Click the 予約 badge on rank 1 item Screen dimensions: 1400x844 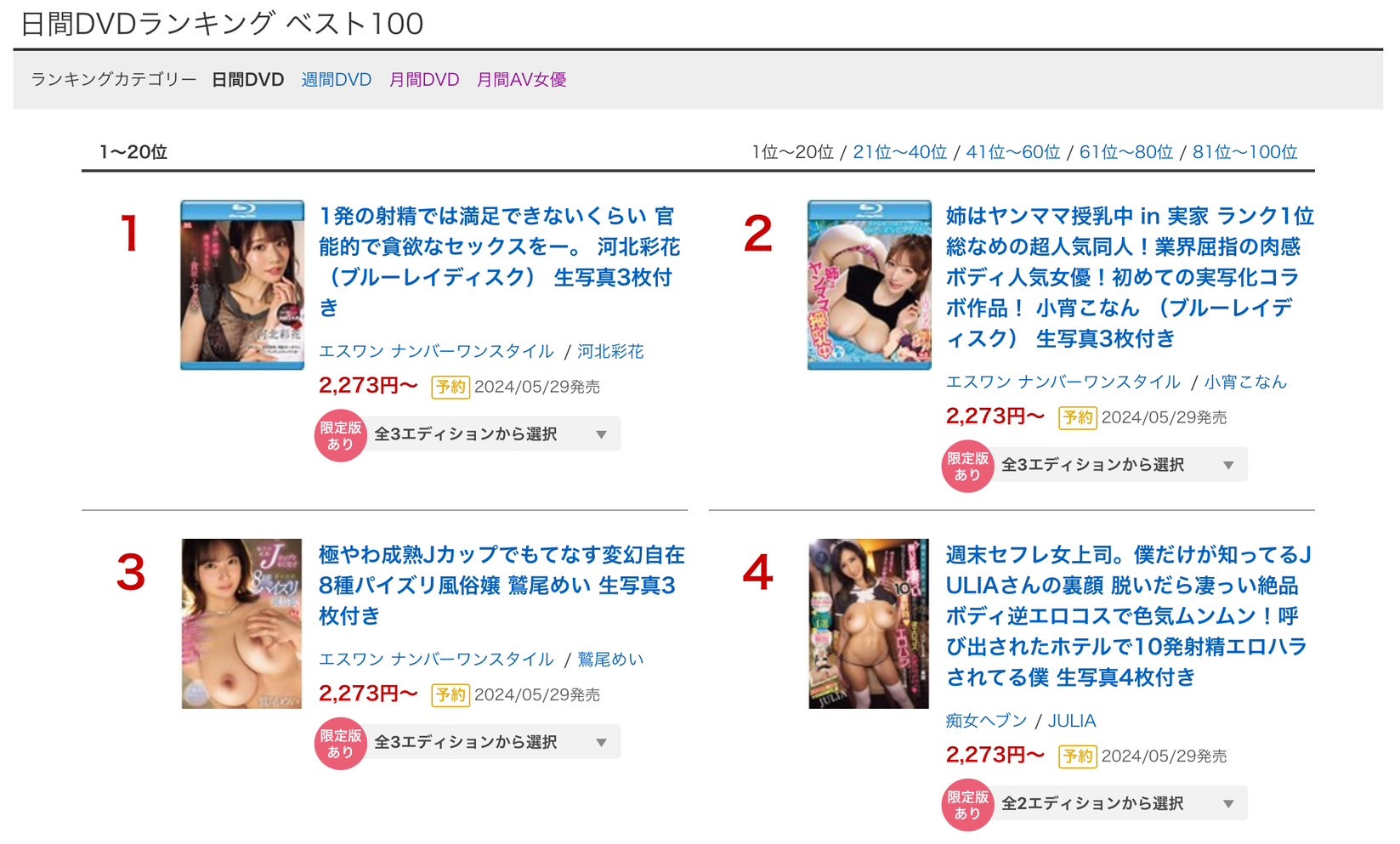click(451, 387)
